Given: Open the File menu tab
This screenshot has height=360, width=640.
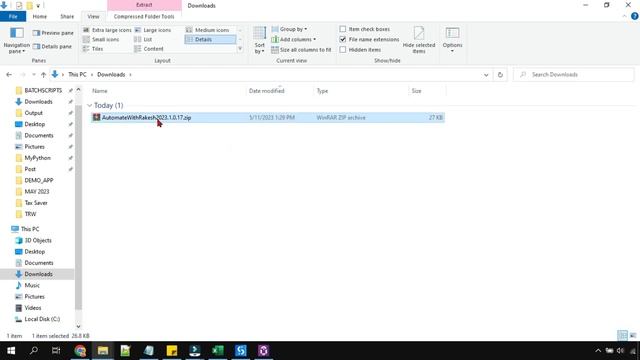Looking at the screenshot, I should click(x=13, y=16).
